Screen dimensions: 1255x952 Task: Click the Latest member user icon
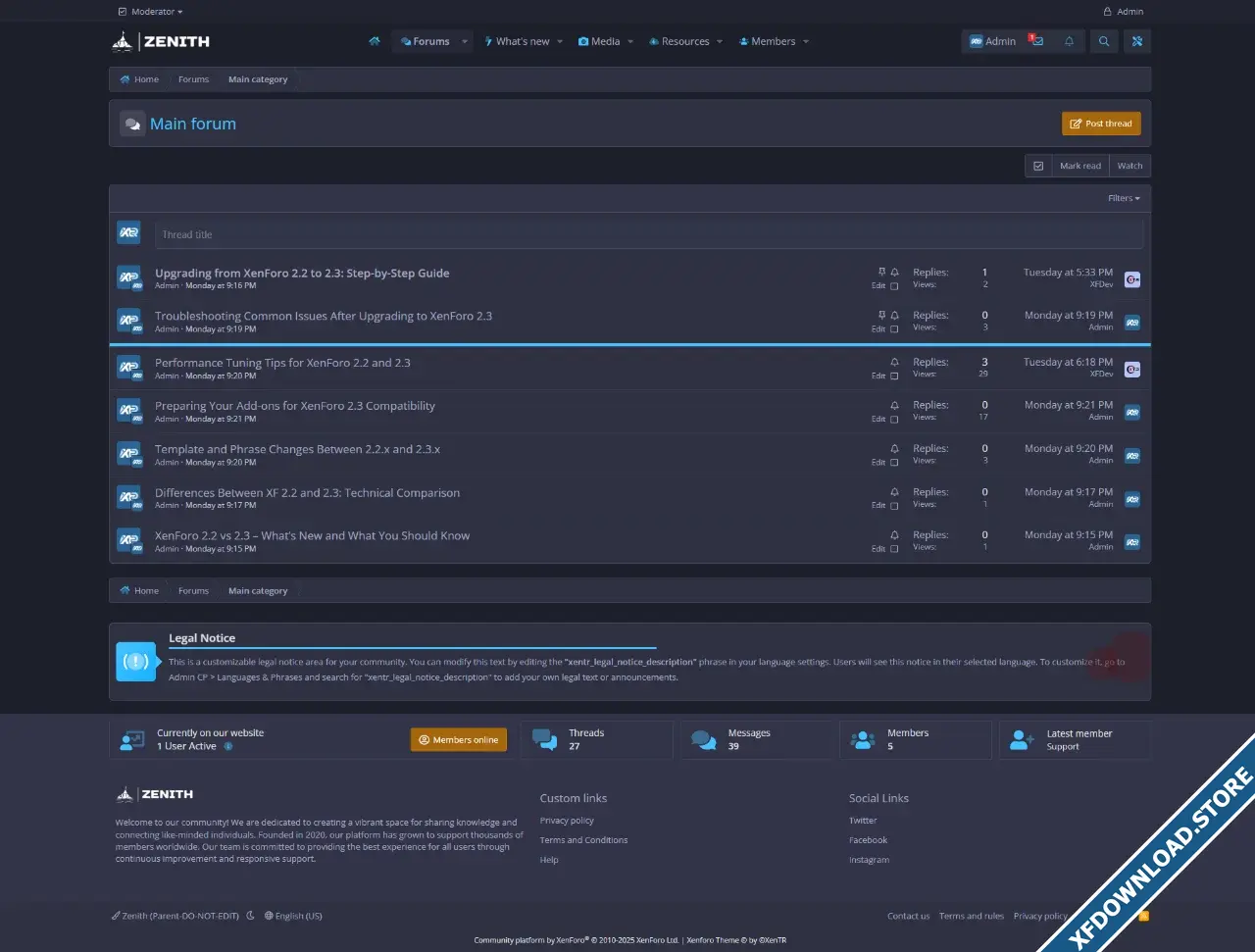point(1022,740)
